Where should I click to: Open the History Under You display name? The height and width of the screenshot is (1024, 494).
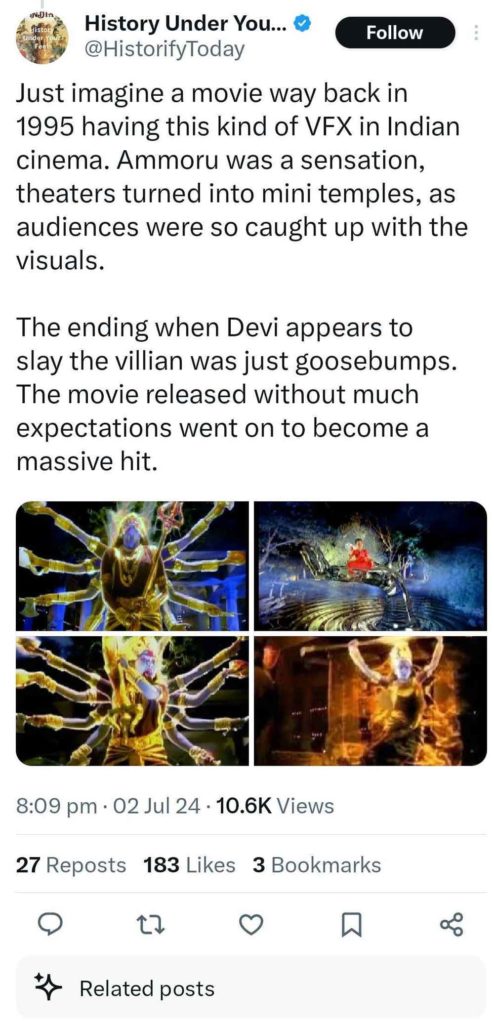(x=188, y=24)
